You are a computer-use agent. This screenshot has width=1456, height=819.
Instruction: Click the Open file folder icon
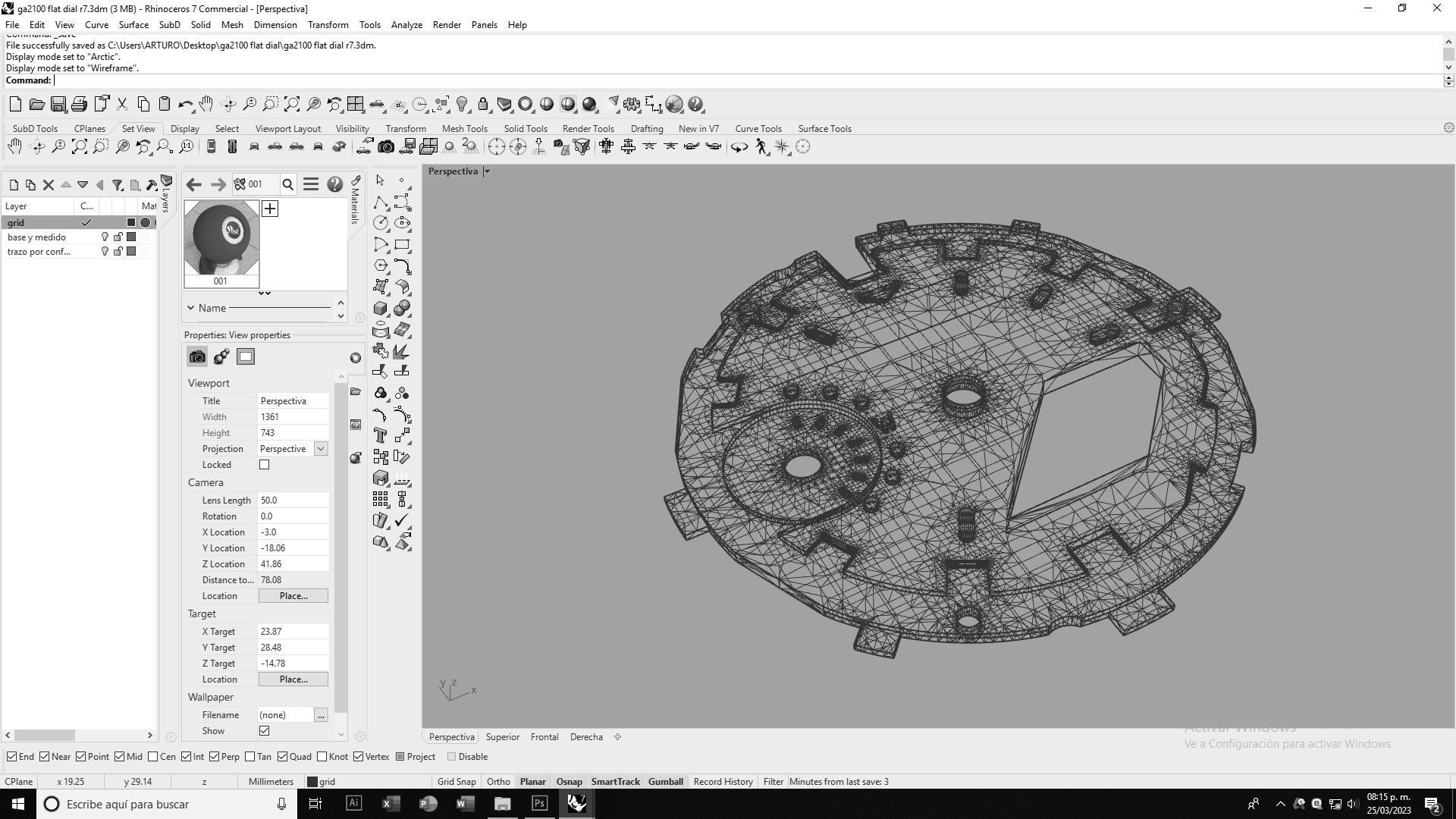(36, 105)
